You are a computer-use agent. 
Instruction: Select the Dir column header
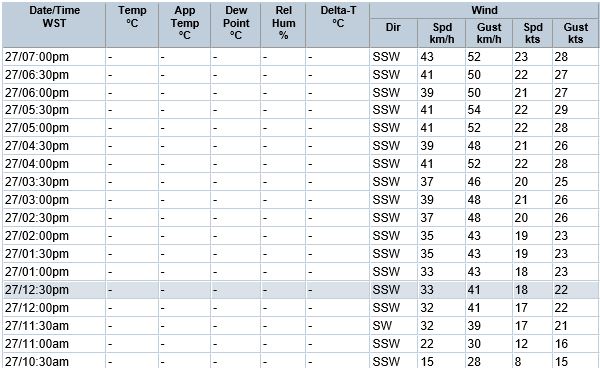pos(393,33)
